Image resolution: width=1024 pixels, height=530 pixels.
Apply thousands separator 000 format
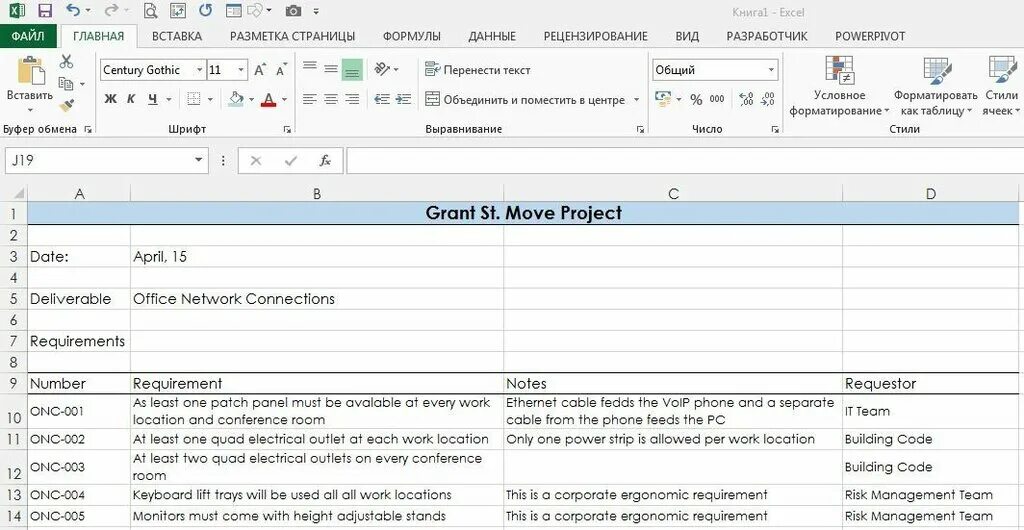717,99
